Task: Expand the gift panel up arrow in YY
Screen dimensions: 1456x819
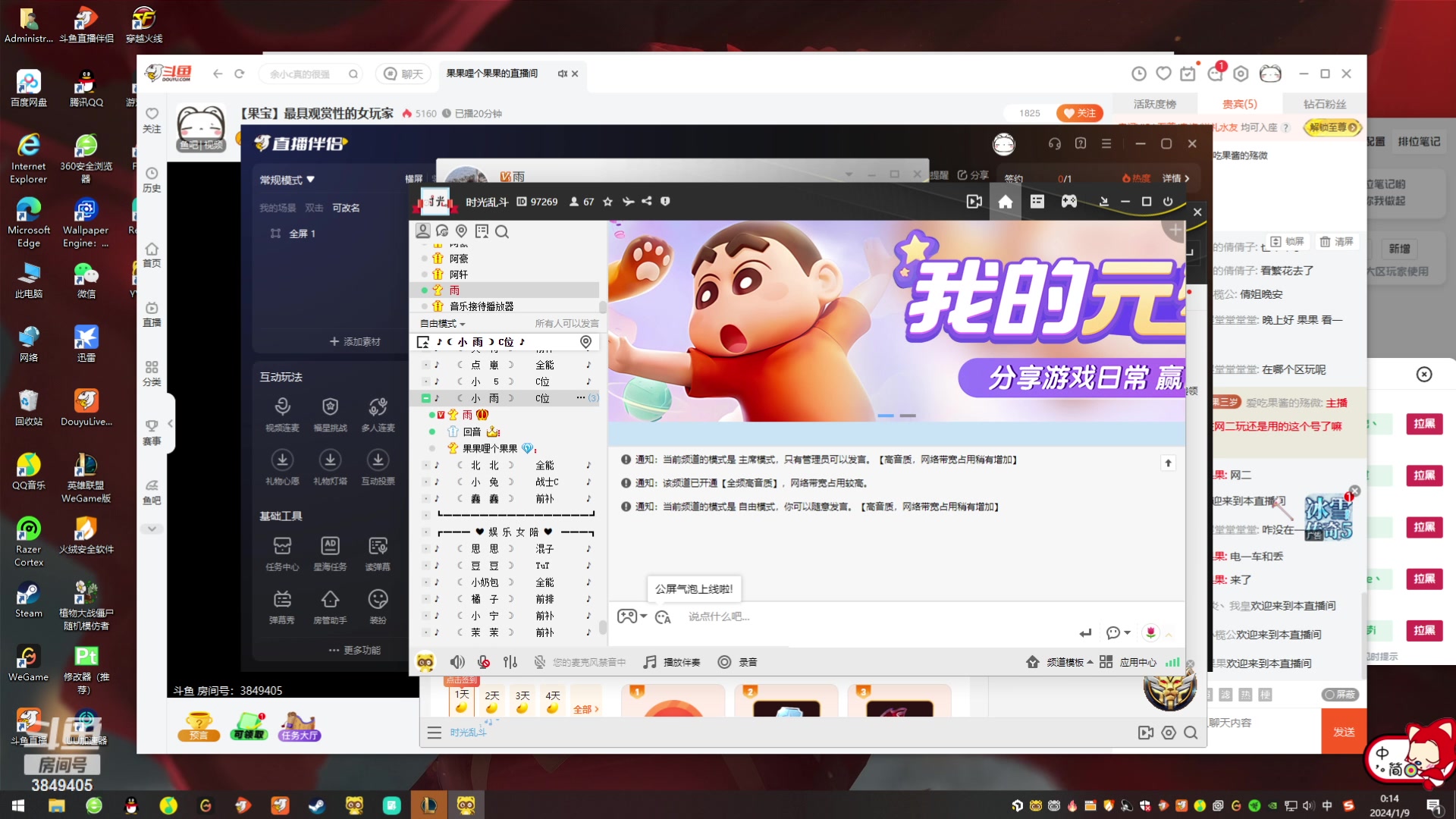Action: (1169, 635)
